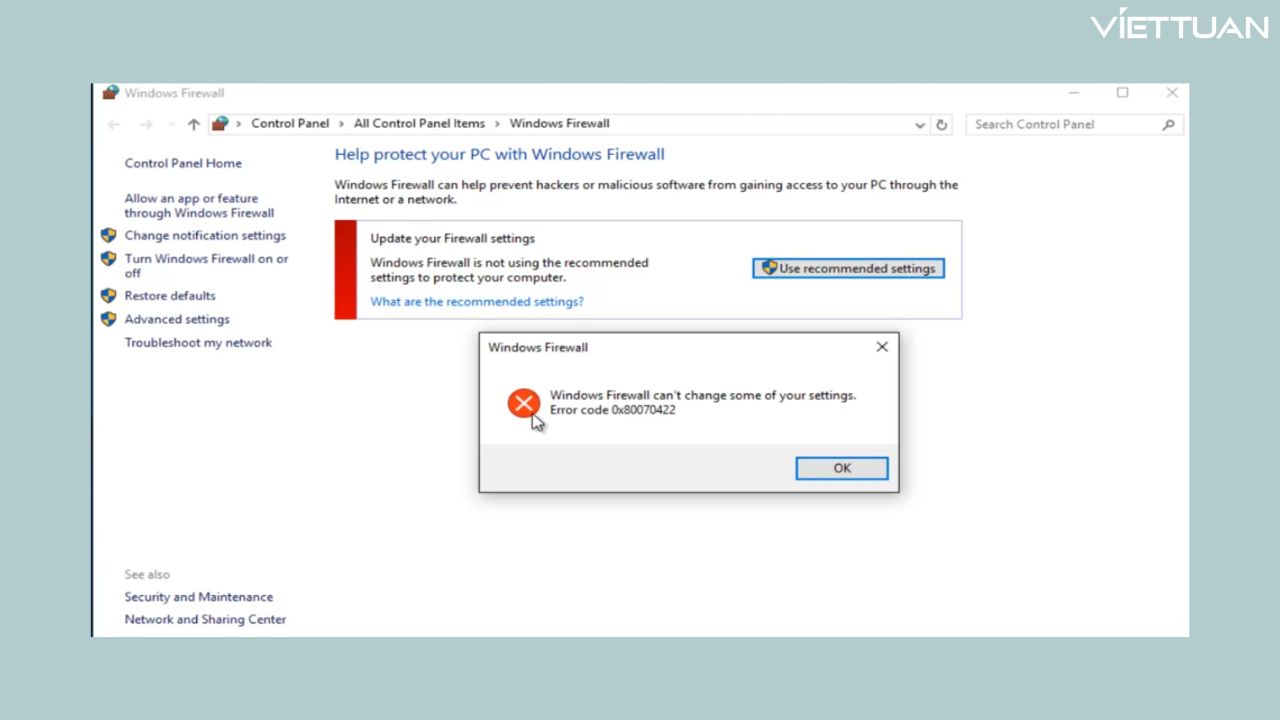This screenshot has width=1280, height=720.
Task: Click the Back arrow in navigation bar
Action: (114, 125)
